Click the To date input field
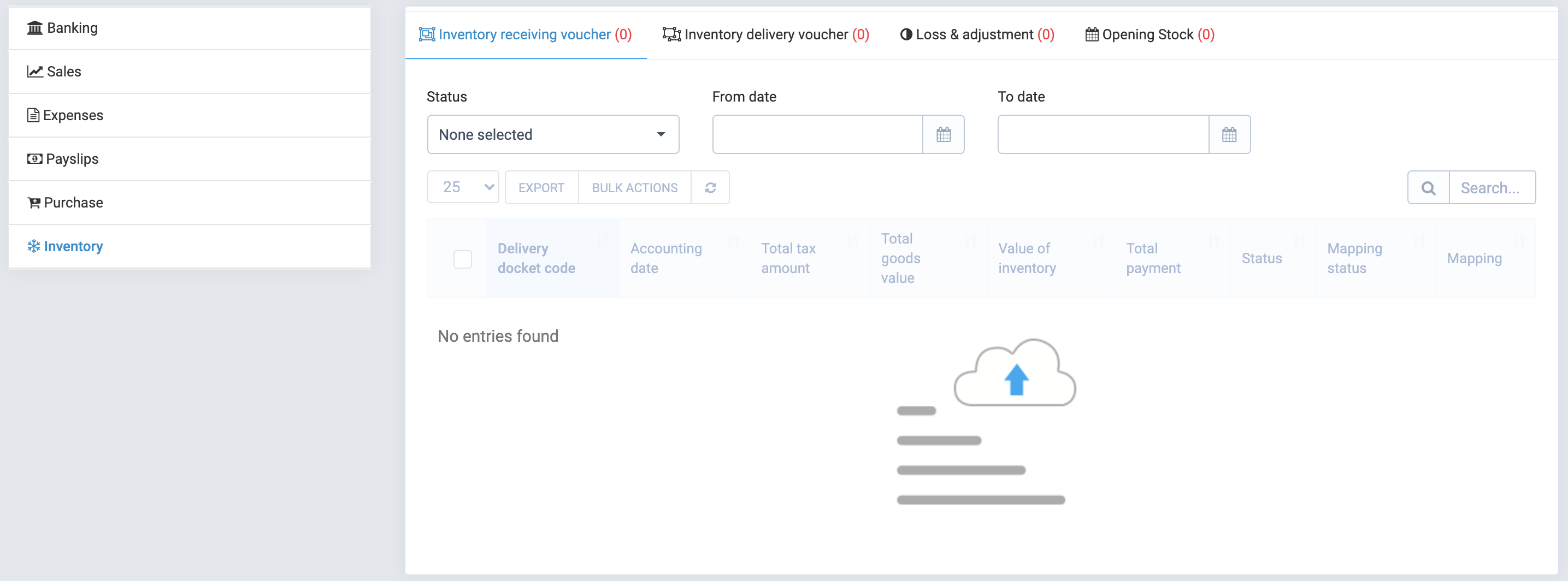Screen dimensions: 1568x581 point(1103,134)
